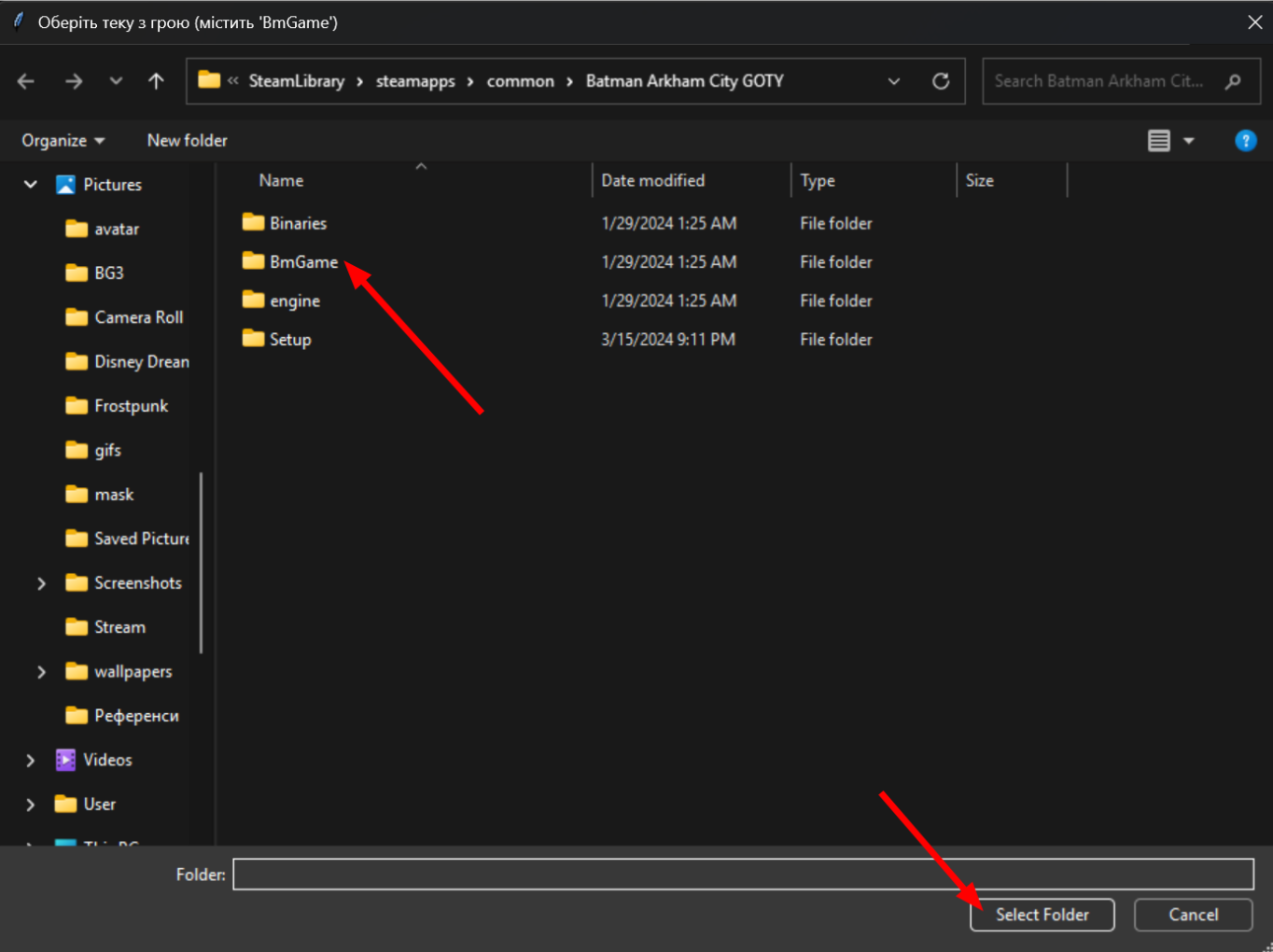
Task: Expand the common breadcrumb chevron
Action: pos(569,81)
